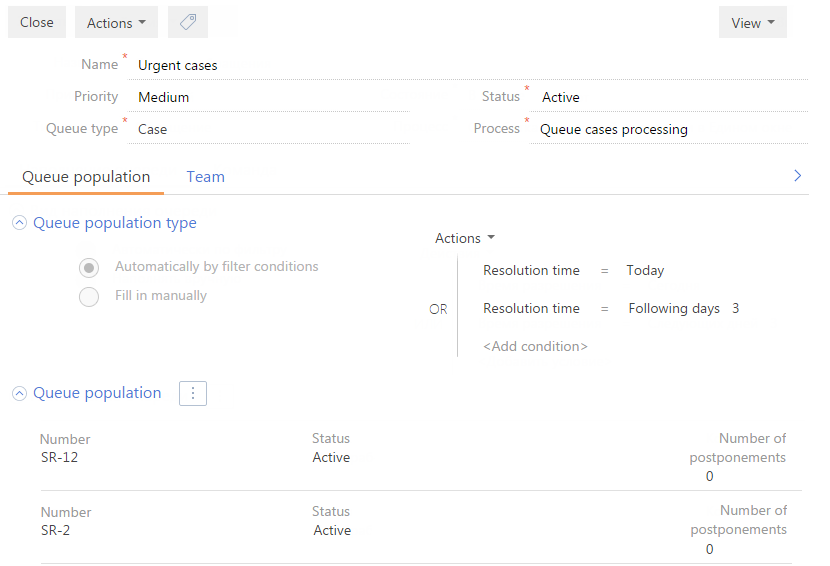Edit the days value 3
The image size is (830, 566).
pyautogui.click(x=735, y=308)
